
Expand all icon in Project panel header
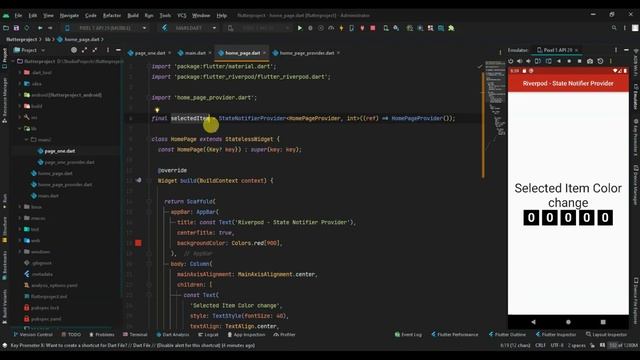pyautogui.click(x=84, y=50)
